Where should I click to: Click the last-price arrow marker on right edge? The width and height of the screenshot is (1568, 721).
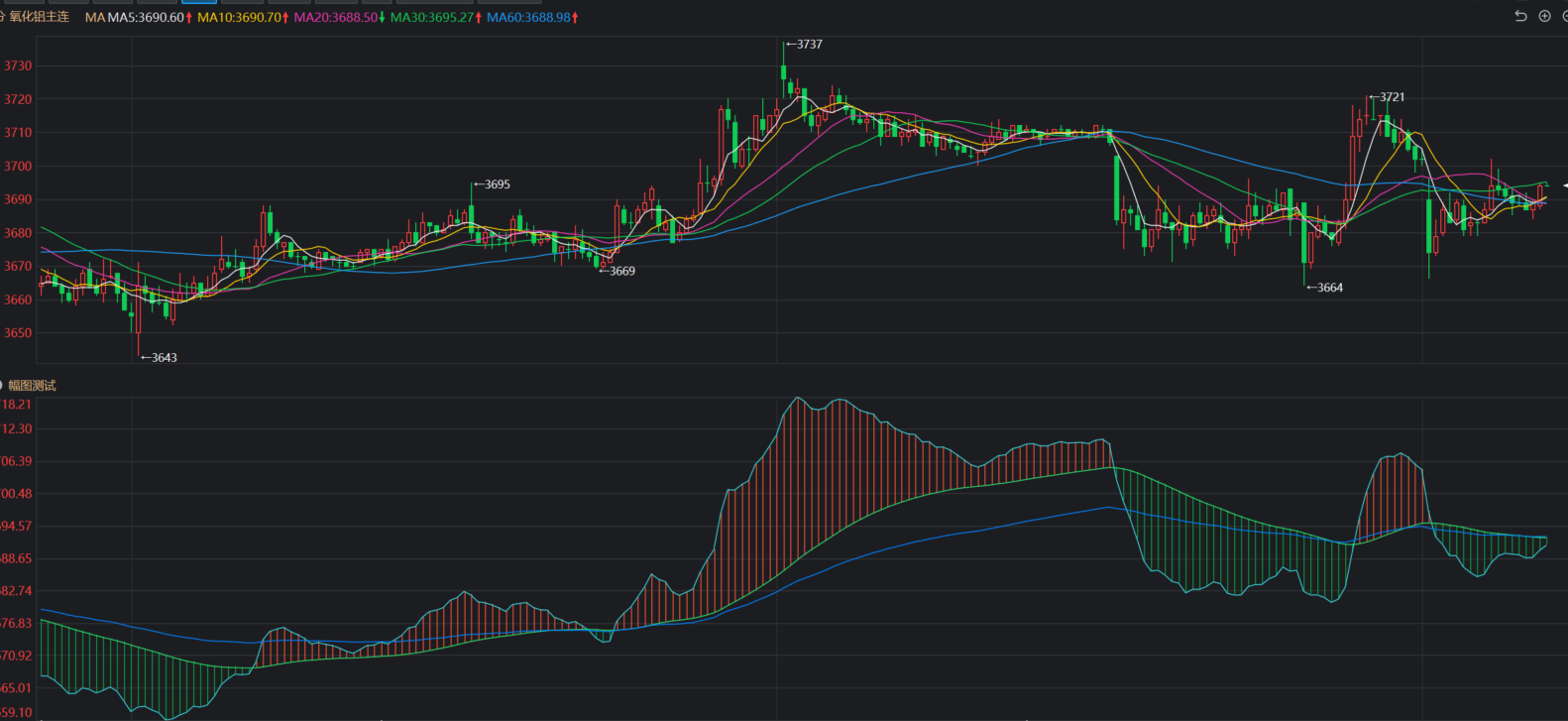click(1564, 185)
